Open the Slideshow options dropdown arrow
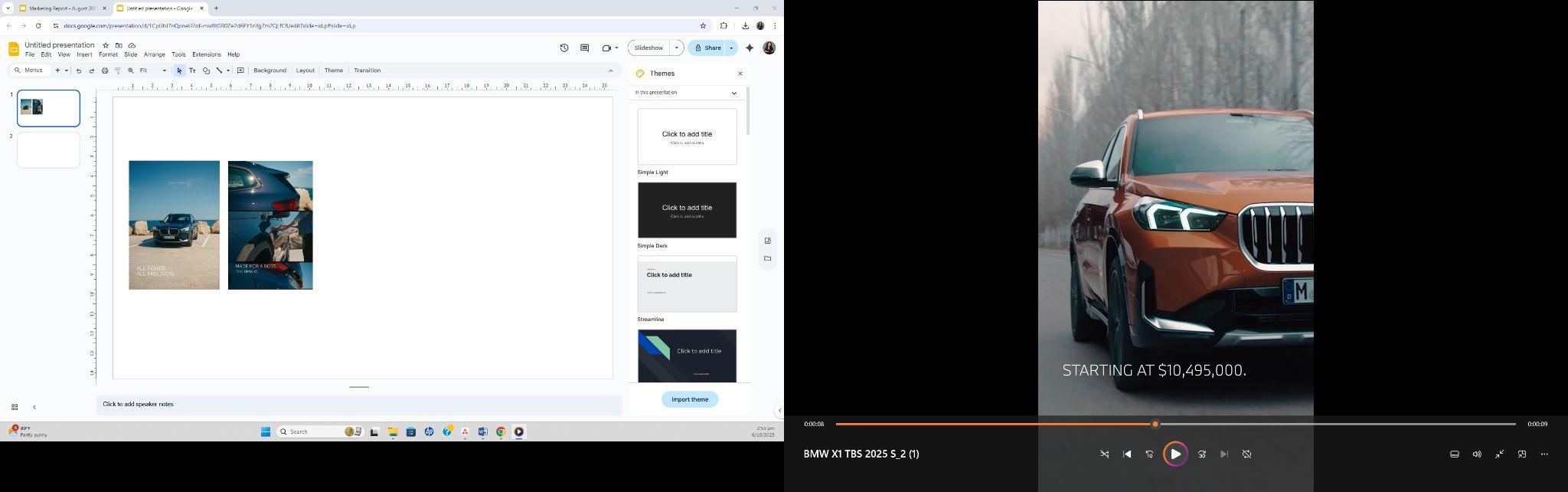Viewport: 1568px width, 492px height. [676, 48]
